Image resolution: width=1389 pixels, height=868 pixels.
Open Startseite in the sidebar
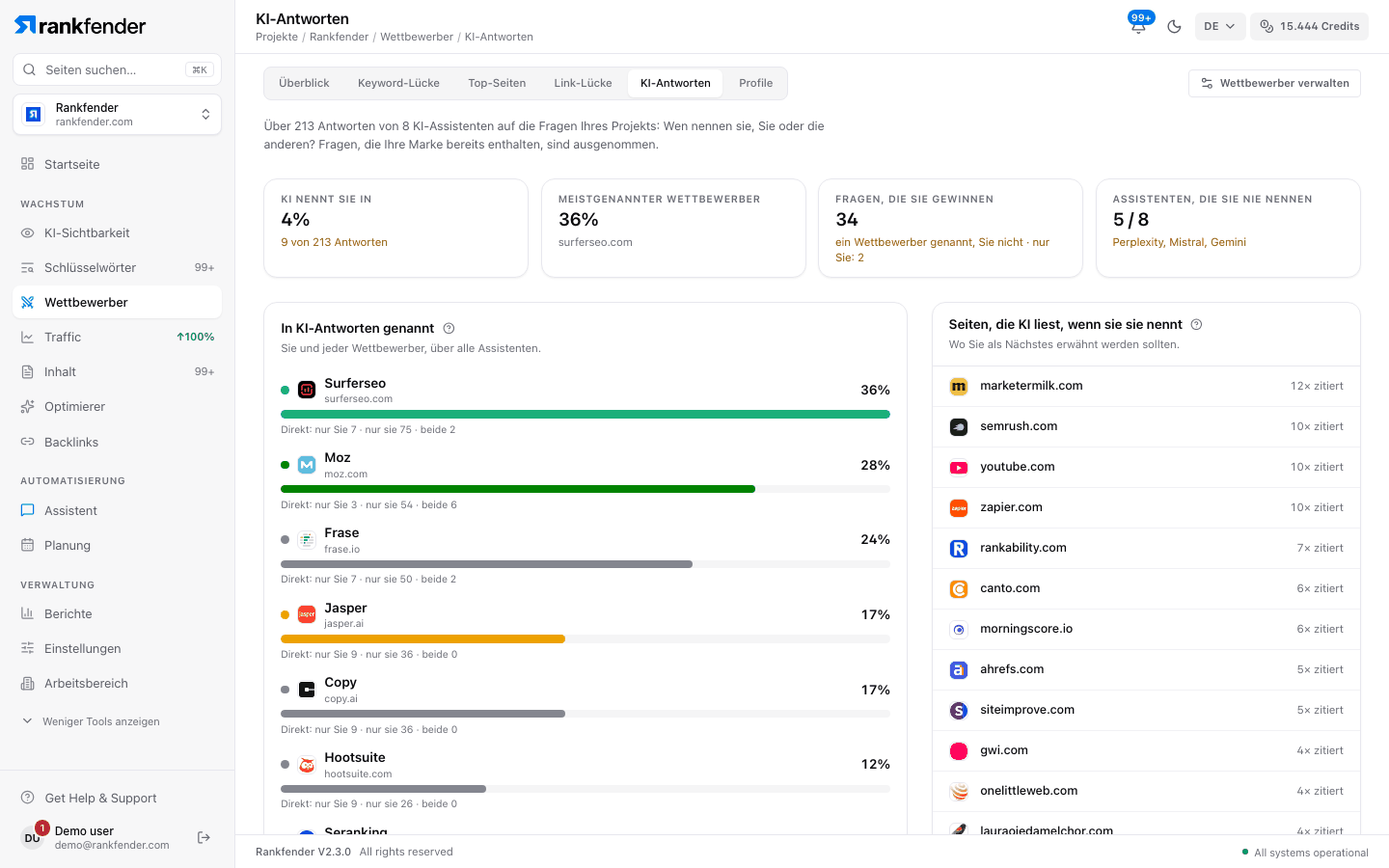tap(117, 164)
